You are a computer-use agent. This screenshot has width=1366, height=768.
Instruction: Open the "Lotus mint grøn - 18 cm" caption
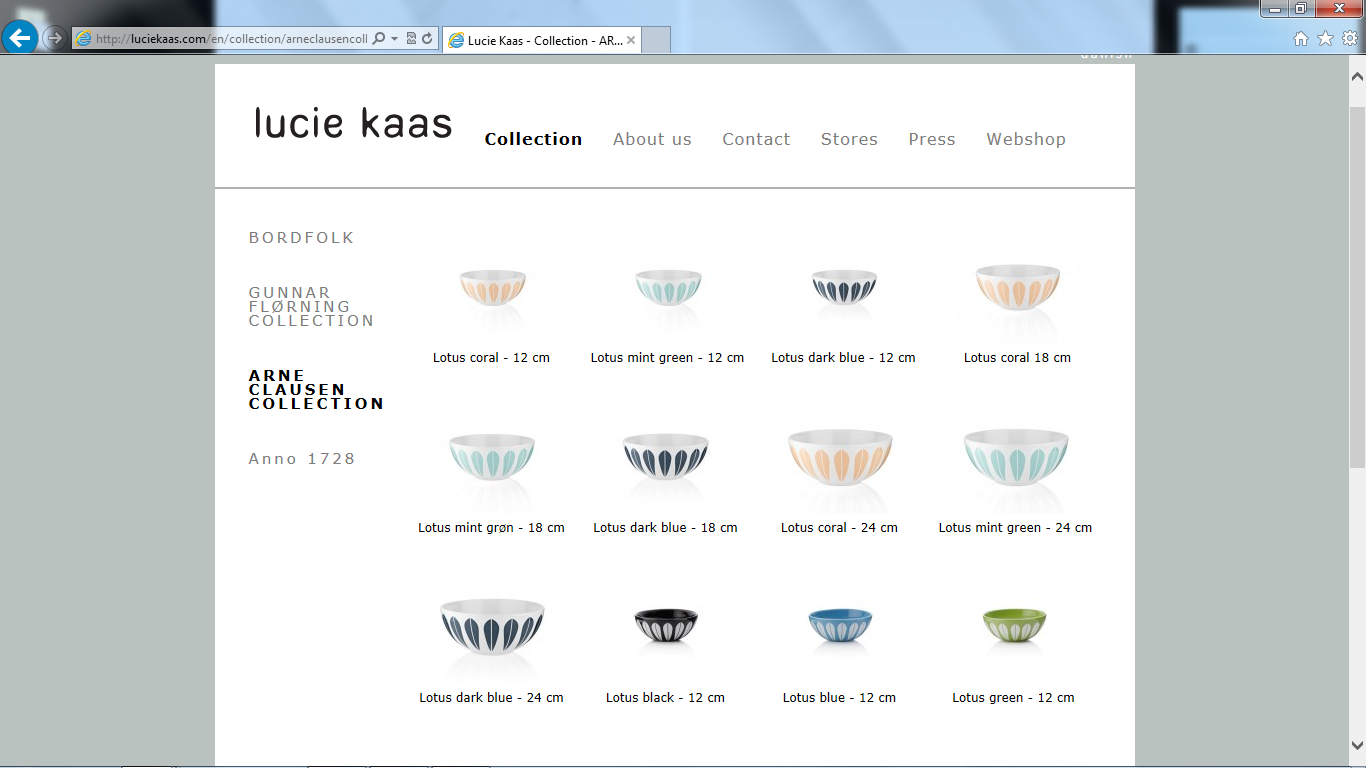coord(491,528)
